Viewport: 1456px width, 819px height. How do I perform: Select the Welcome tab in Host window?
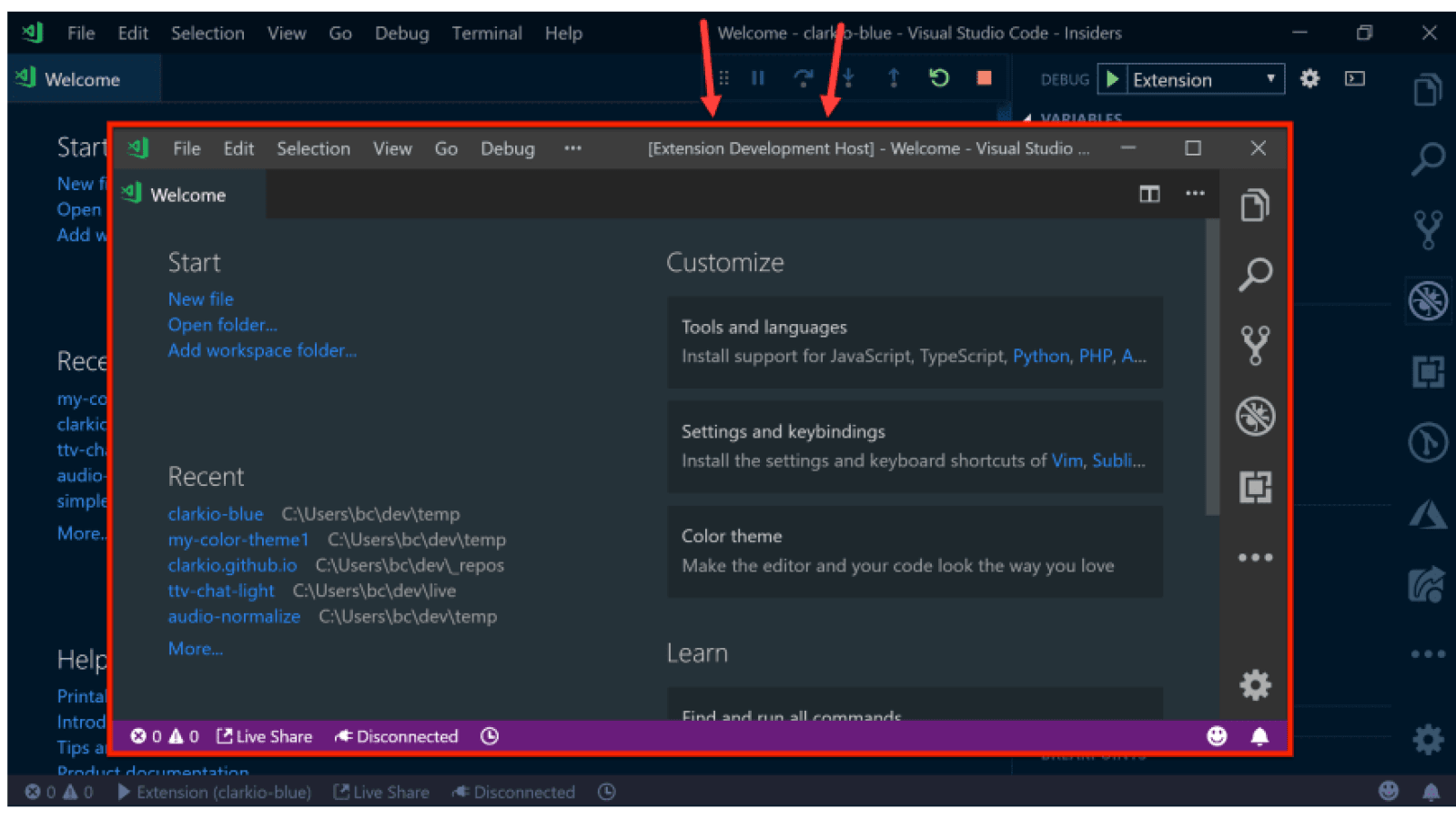187,194
